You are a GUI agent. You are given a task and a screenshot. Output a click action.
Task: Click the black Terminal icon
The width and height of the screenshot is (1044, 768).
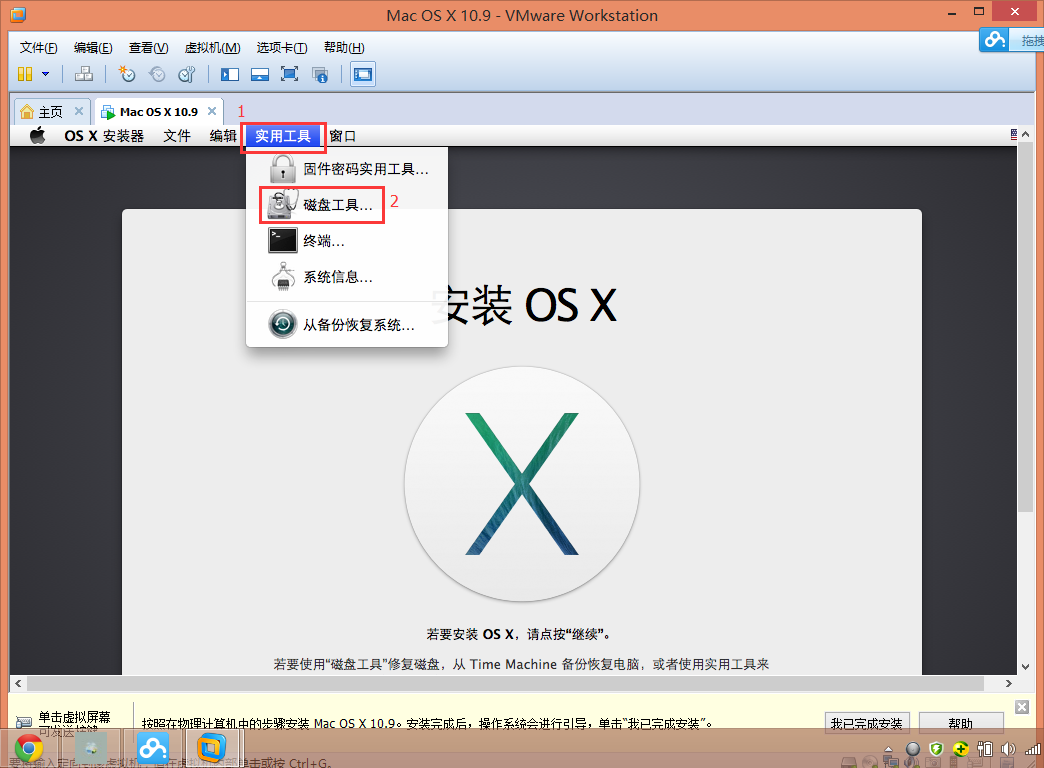[x=282, y=240]
